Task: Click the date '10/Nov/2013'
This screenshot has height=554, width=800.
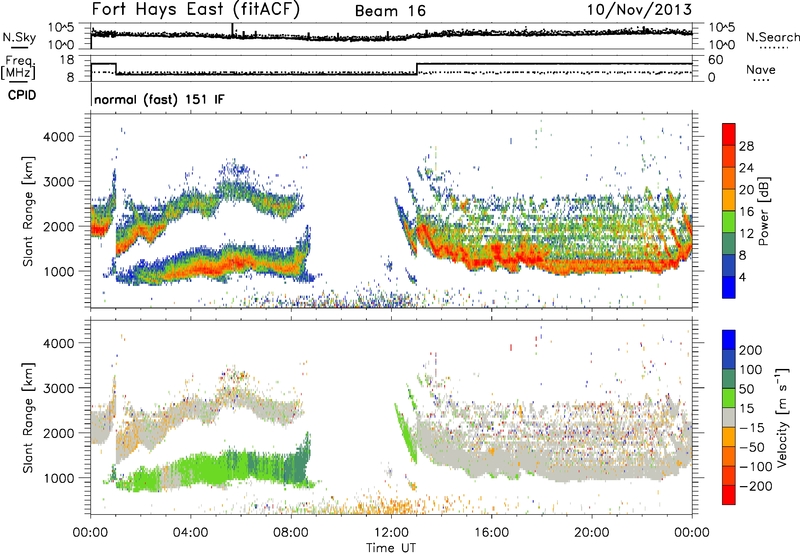Action: (x=639, y=9)
